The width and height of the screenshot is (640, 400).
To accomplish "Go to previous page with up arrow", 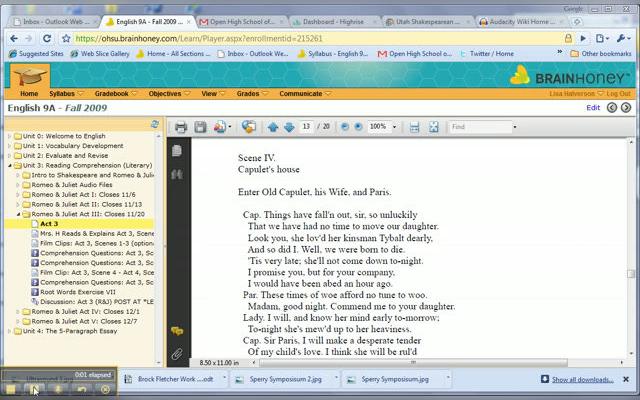I will [x=274, y=127].
